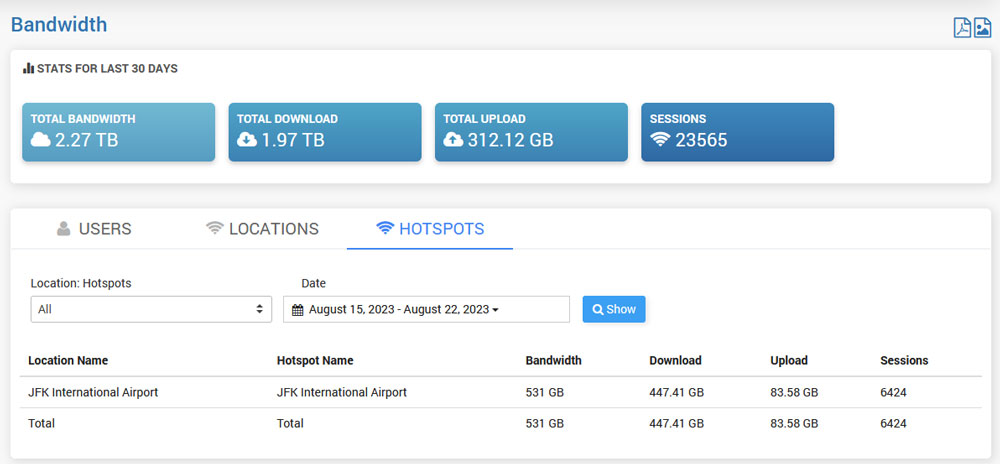Click the Total Download cloud icon
This screenshot has height=464, width=1000.
click(x=247, y=140)
